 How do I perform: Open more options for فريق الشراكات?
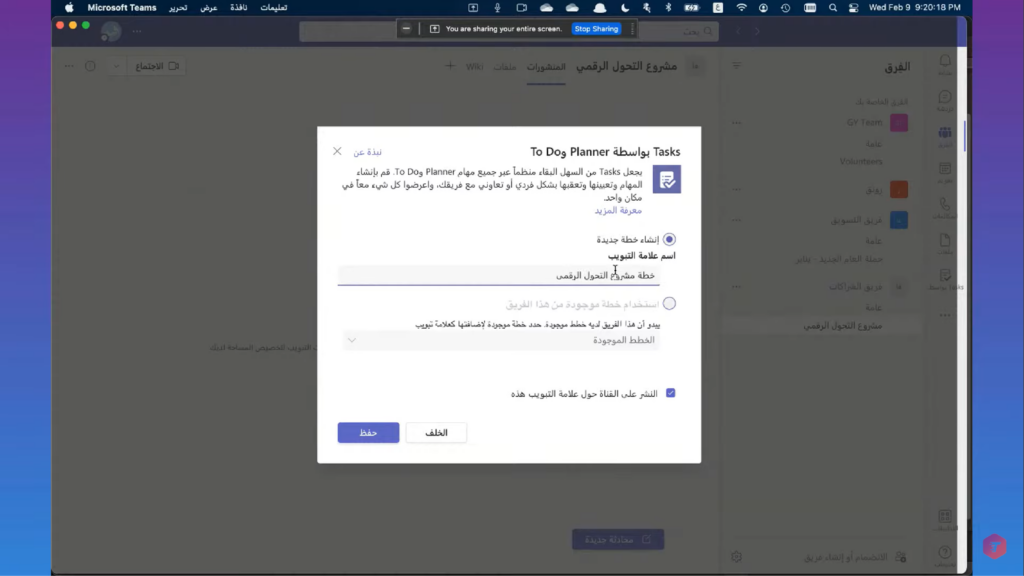pyautogui.click(x=737, y=287)
